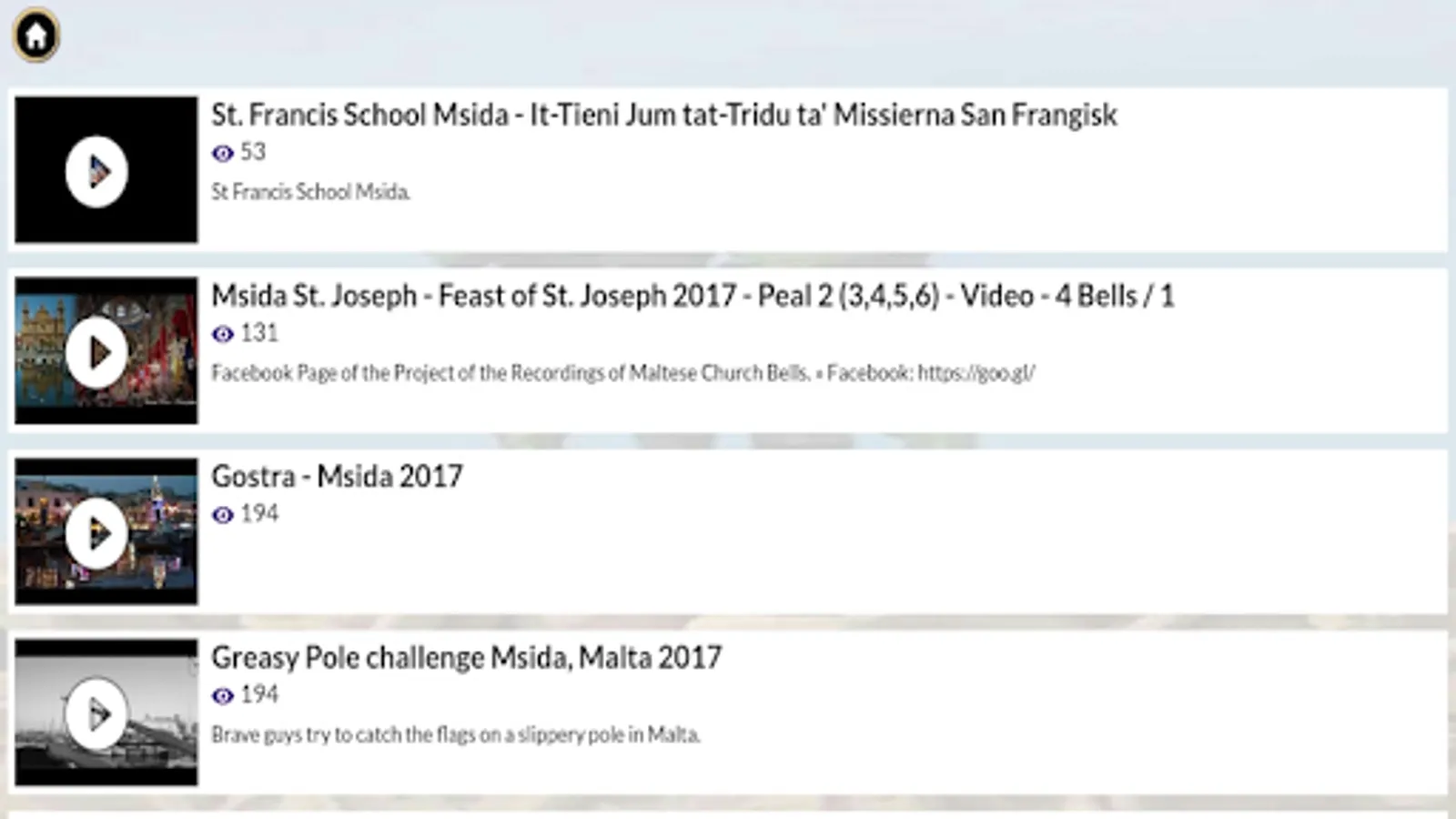The image size is (1456, 819).
Task: Select the black St. Francis School thumbnail
Action: click(x=106, y=169)
